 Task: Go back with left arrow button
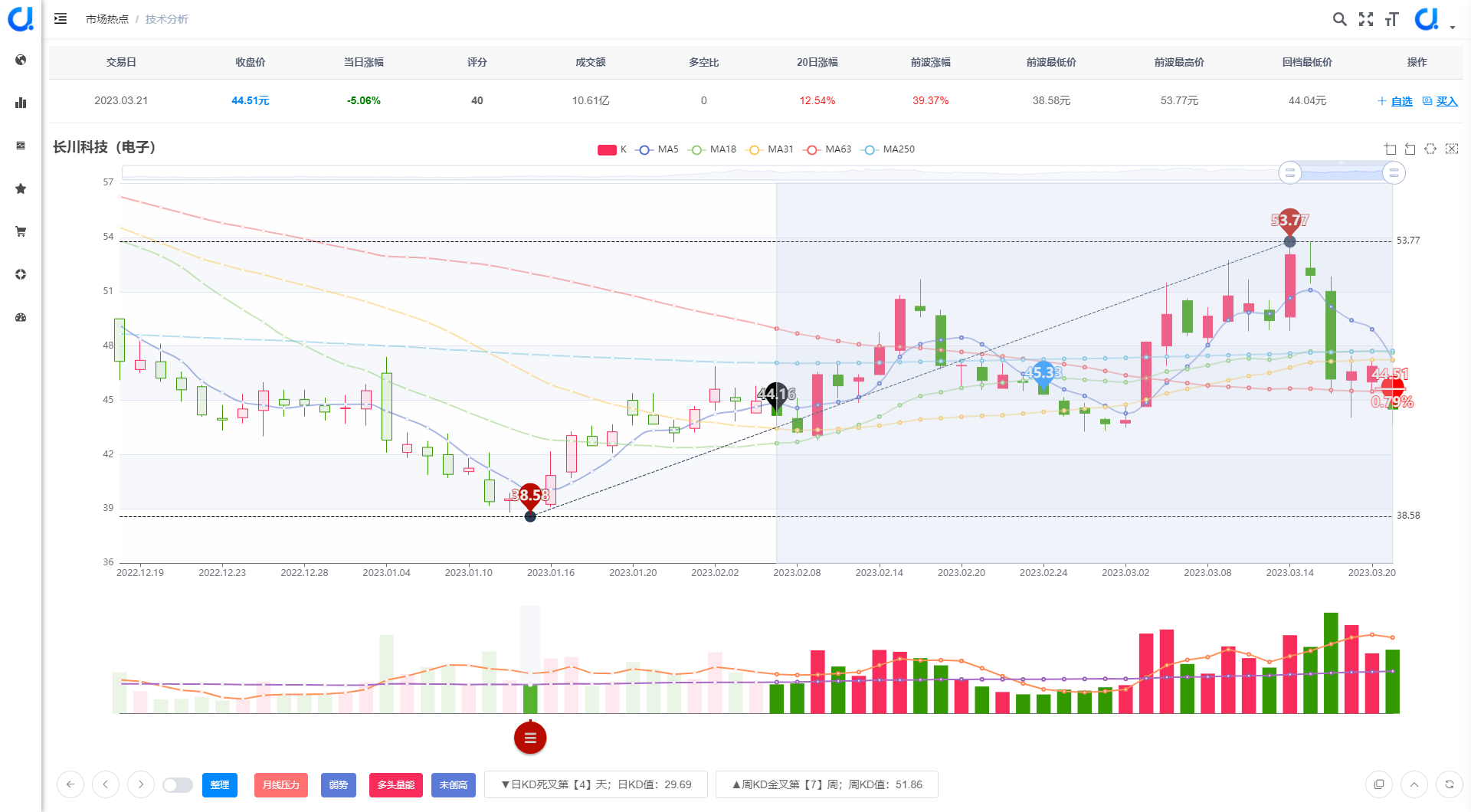pyautogui.click(x=70, y=784)
